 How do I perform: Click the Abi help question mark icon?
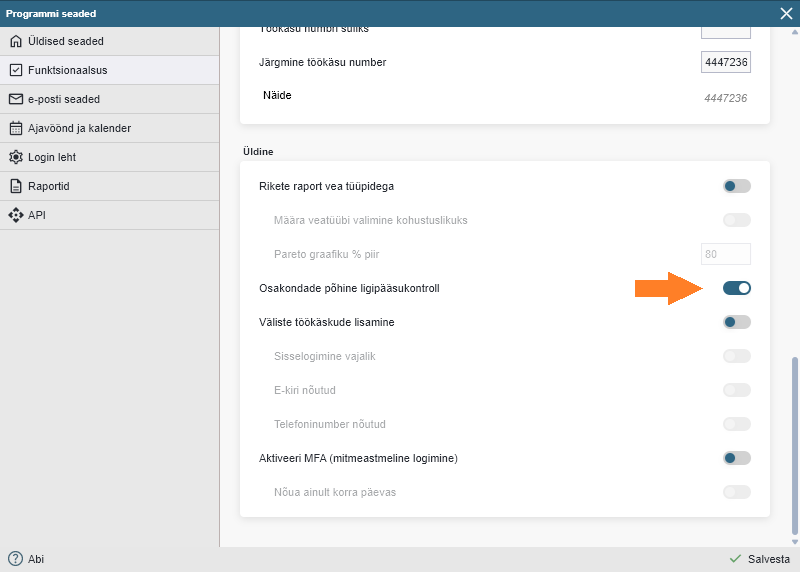(x=15, y=559)
